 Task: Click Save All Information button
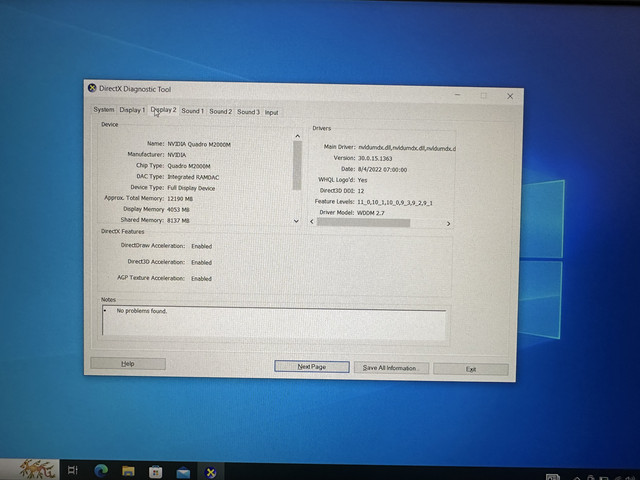pyautogui.click(x=391, y=368)
